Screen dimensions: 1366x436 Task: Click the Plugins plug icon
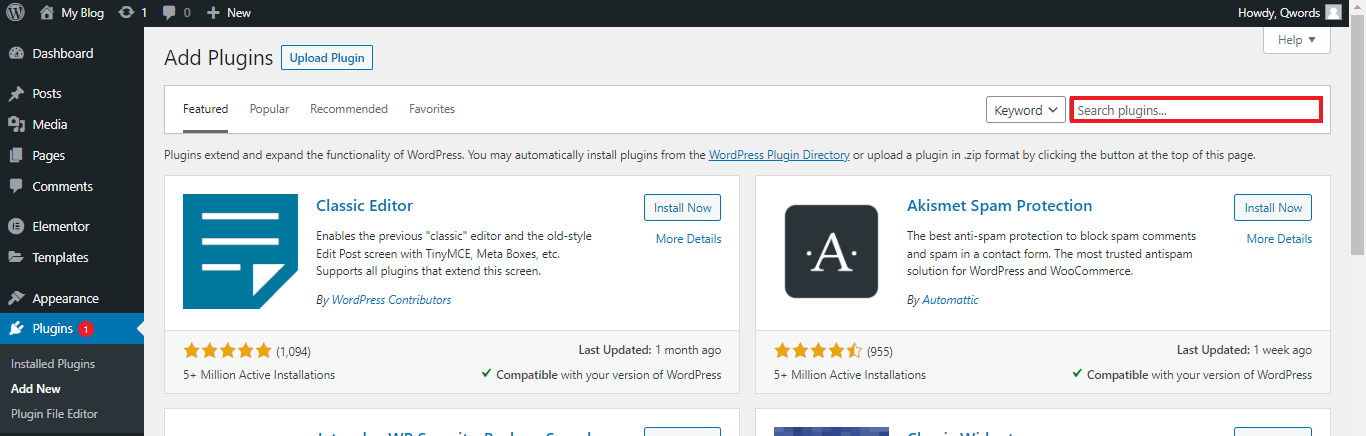(x=16, y=329)
